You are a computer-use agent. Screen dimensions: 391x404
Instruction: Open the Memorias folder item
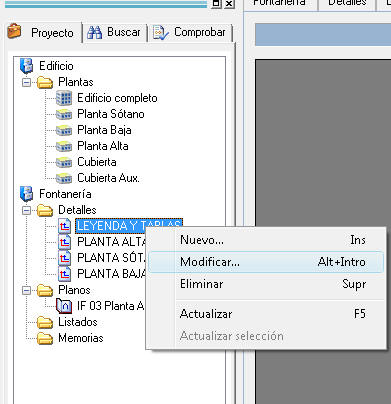pos(81,338)
